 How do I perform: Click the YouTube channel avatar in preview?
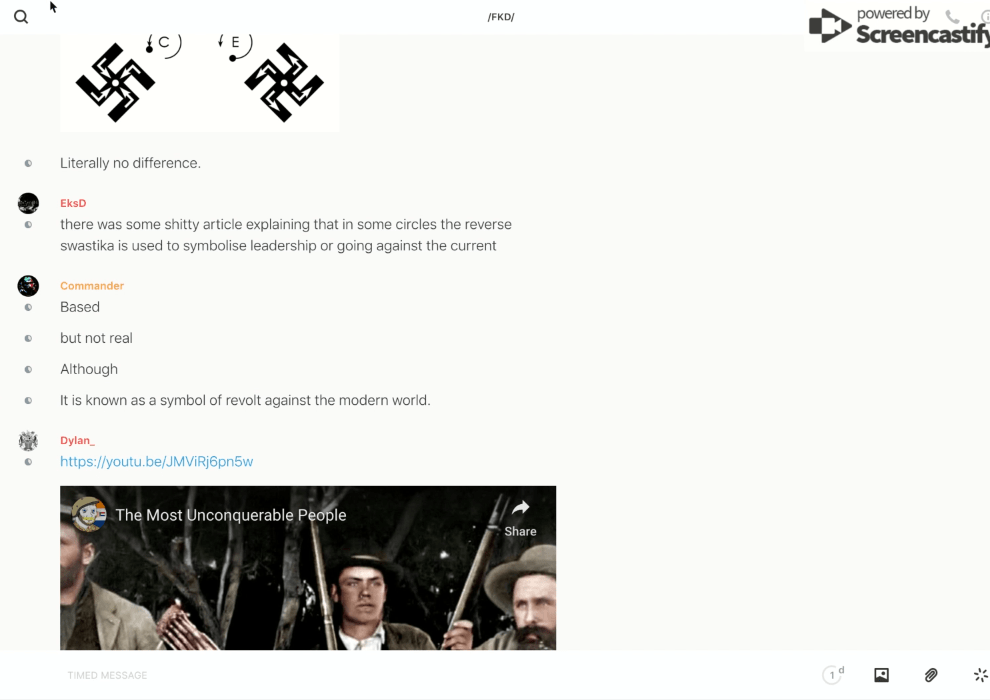click(x=88, y=514)
